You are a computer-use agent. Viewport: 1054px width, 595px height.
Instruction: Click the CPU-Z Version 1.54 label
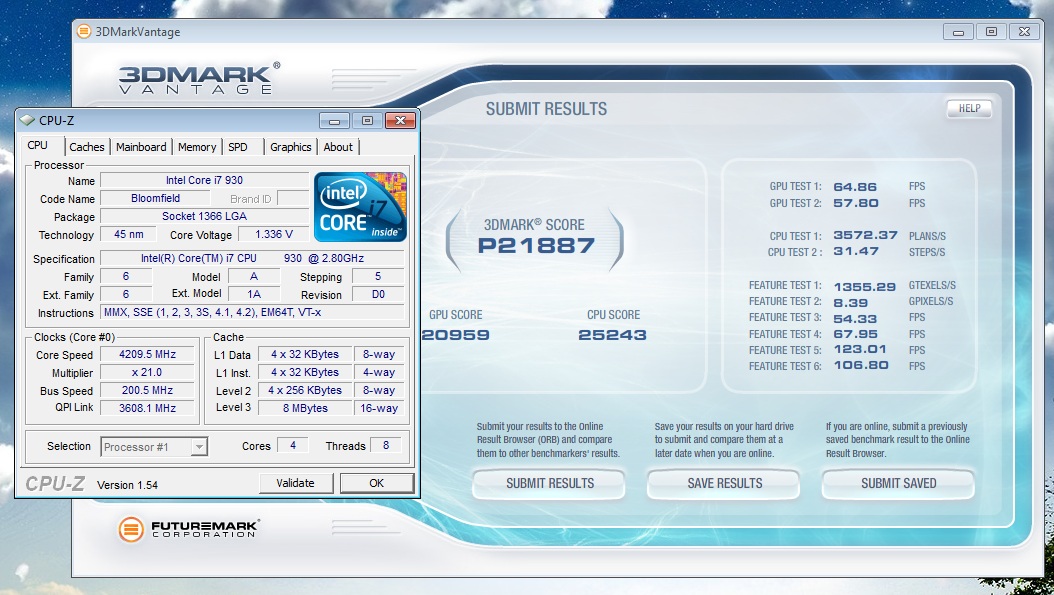pyautogui.click(x=127, y=485)
